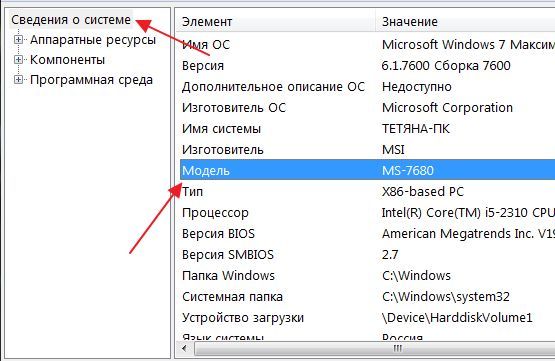This screenshot has width=555, height=361.
Task: Select the Имя ОС row
Action: [367, 45]
